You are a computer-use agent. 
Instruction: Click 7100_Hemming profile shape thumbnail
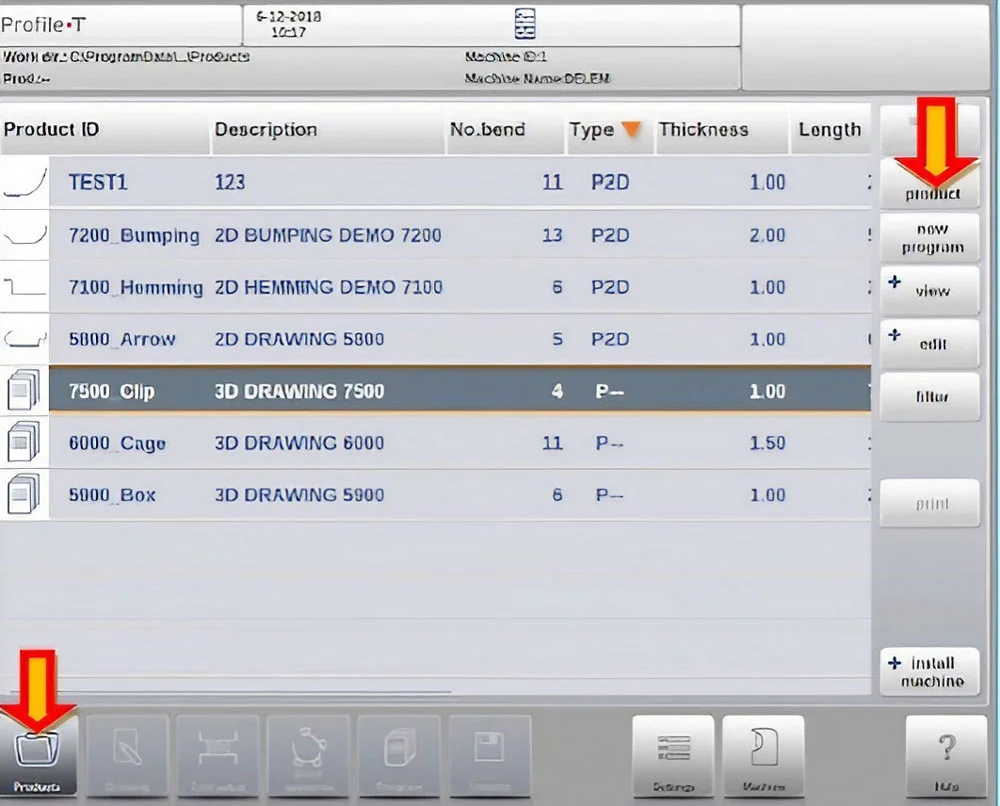[x=24, y=287]
